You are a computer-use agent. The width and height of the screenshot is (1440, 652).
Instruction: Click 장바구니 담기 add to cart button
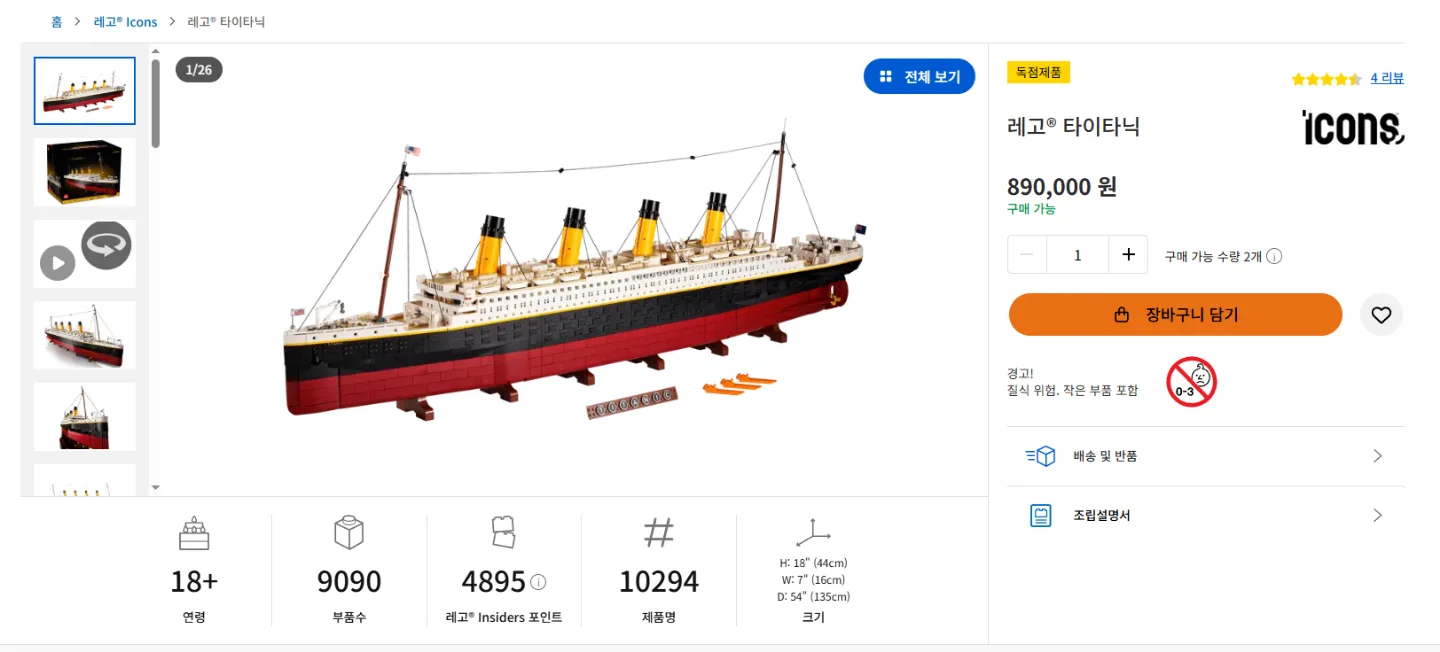click(x=1175, y=315)
